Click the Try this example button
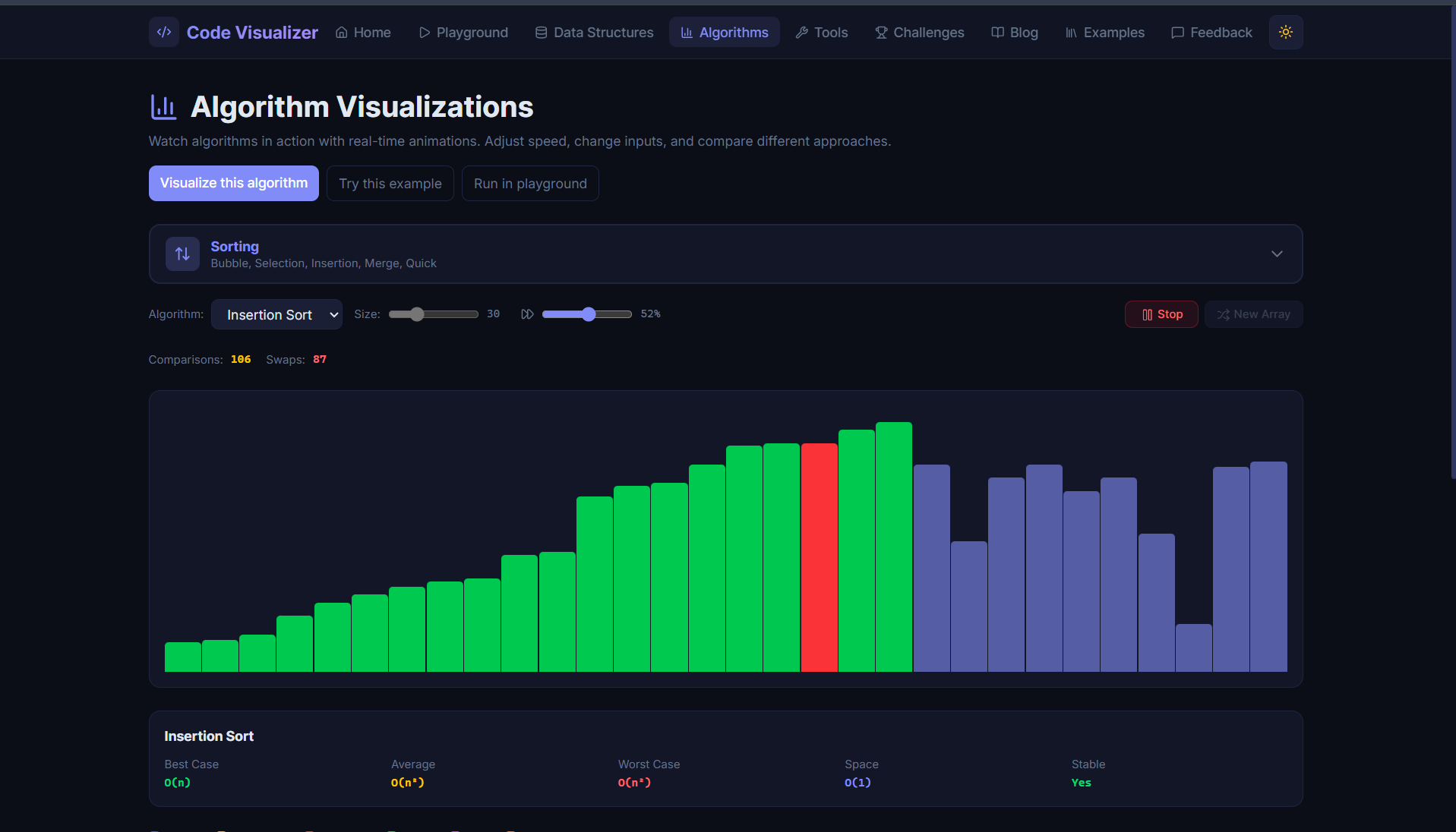 [x=390, y=183]
